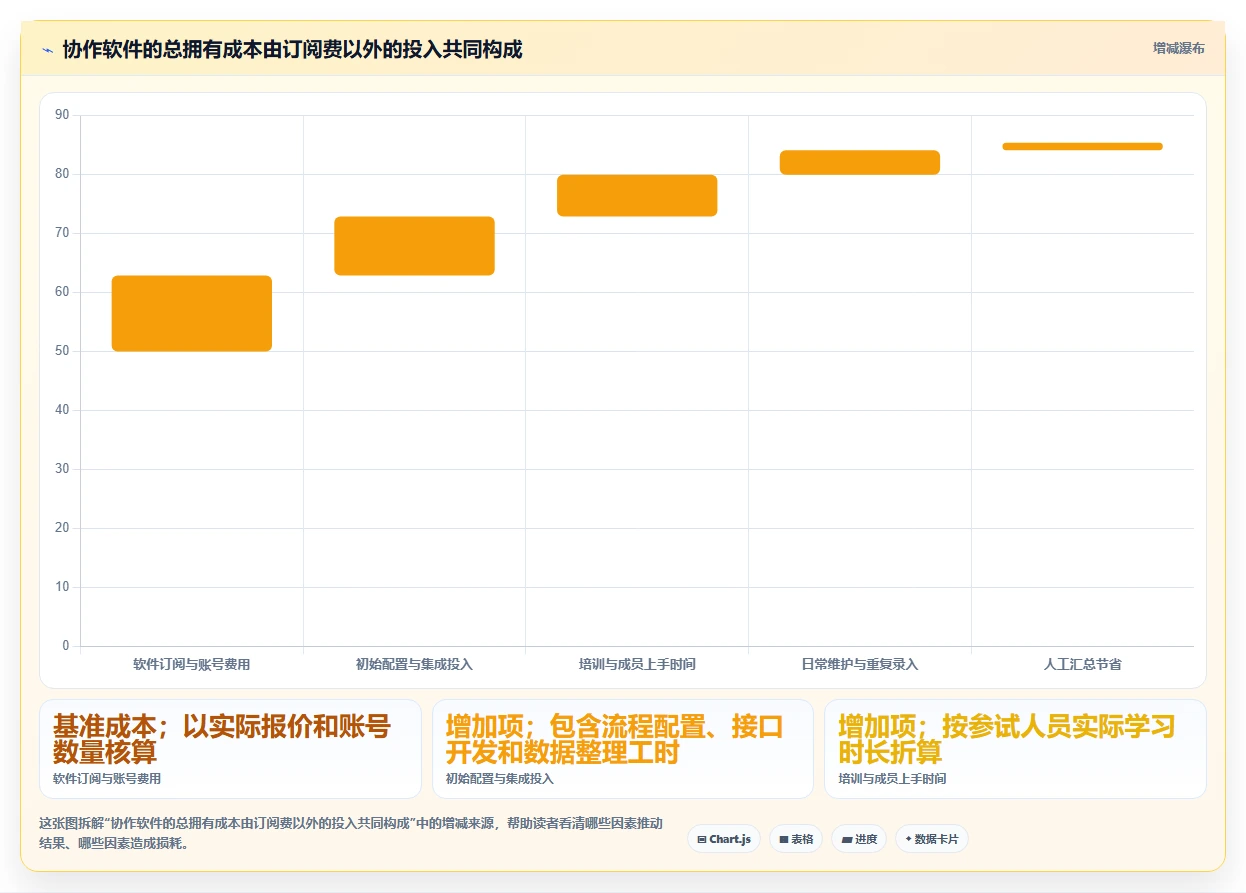Click the lightning icon beside the chart title
This screenshot has width=1246, height=893.
[47, 49]
